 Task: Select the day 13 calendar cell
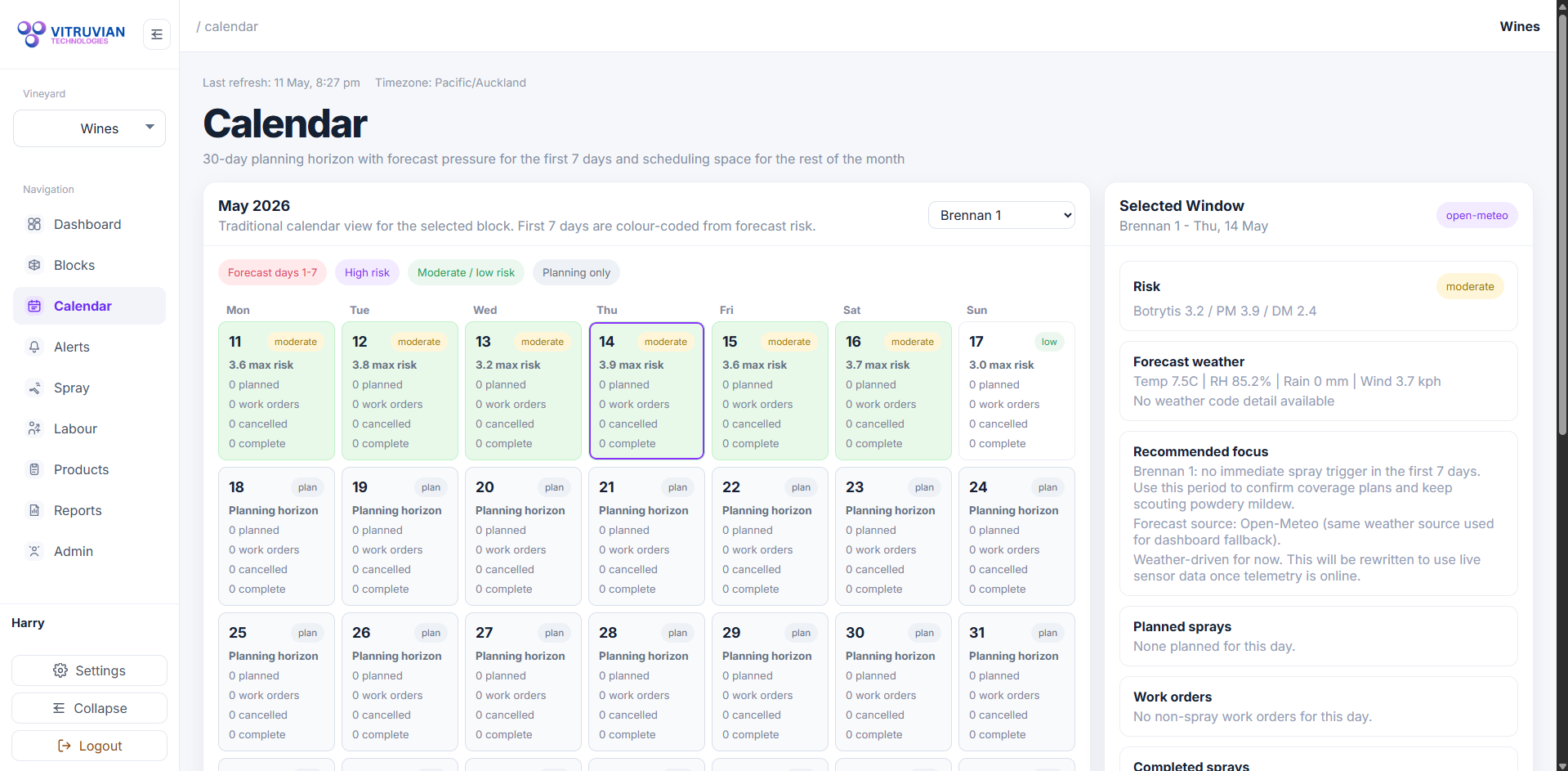[x=523, y=391]
